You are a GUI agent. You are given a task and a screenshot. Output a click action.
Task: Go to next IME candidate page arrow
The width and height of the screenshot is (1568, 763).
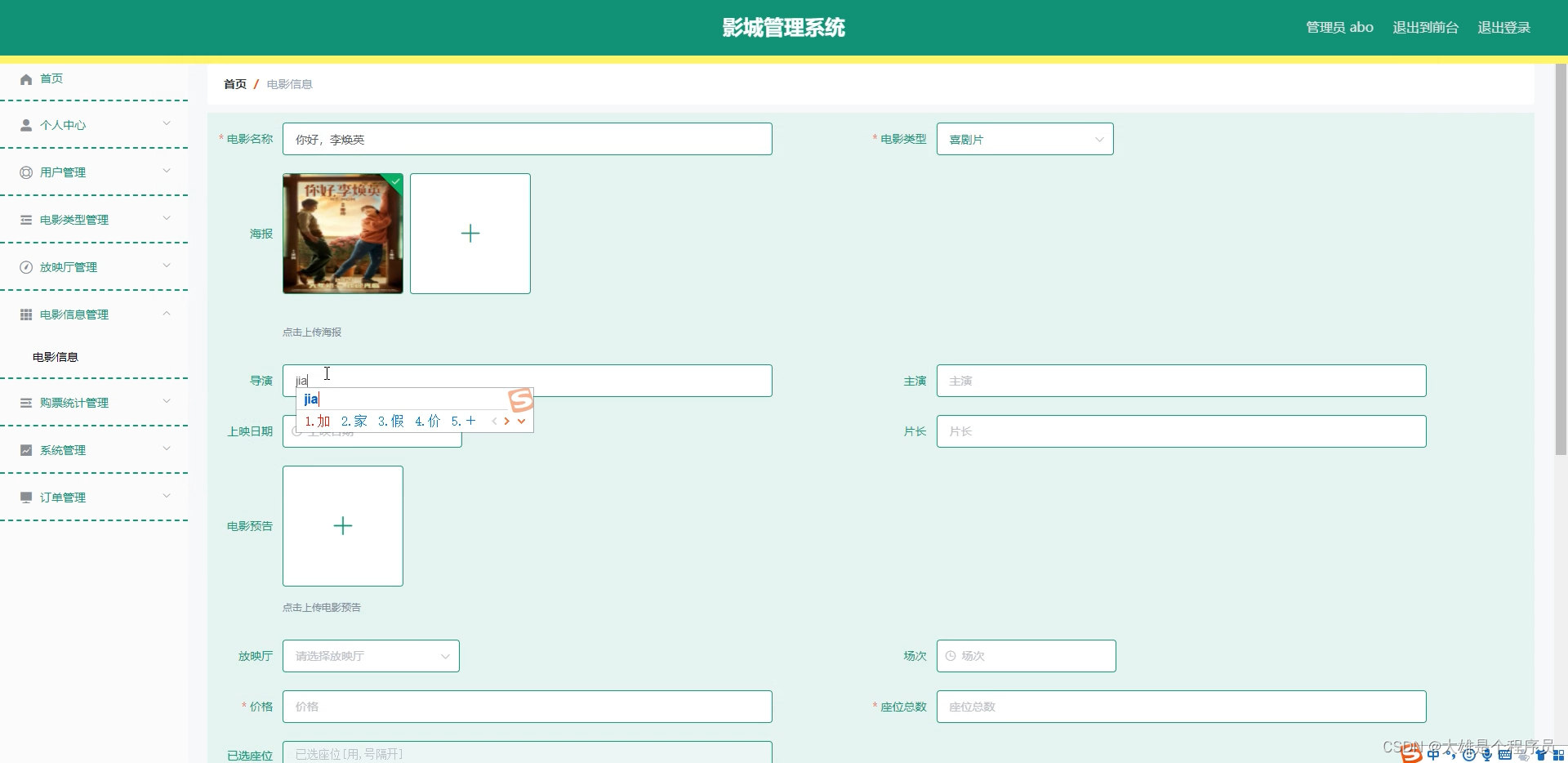point(507,422)
